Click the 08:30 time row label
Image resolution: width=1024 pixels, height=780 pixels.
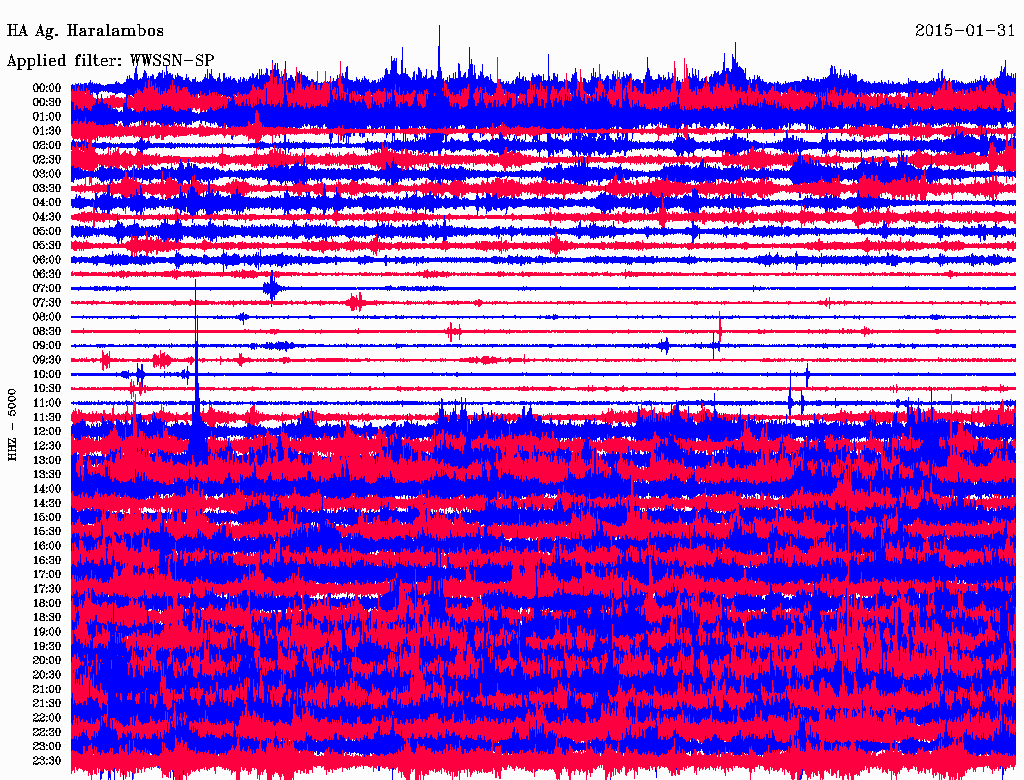click(47, 331)
